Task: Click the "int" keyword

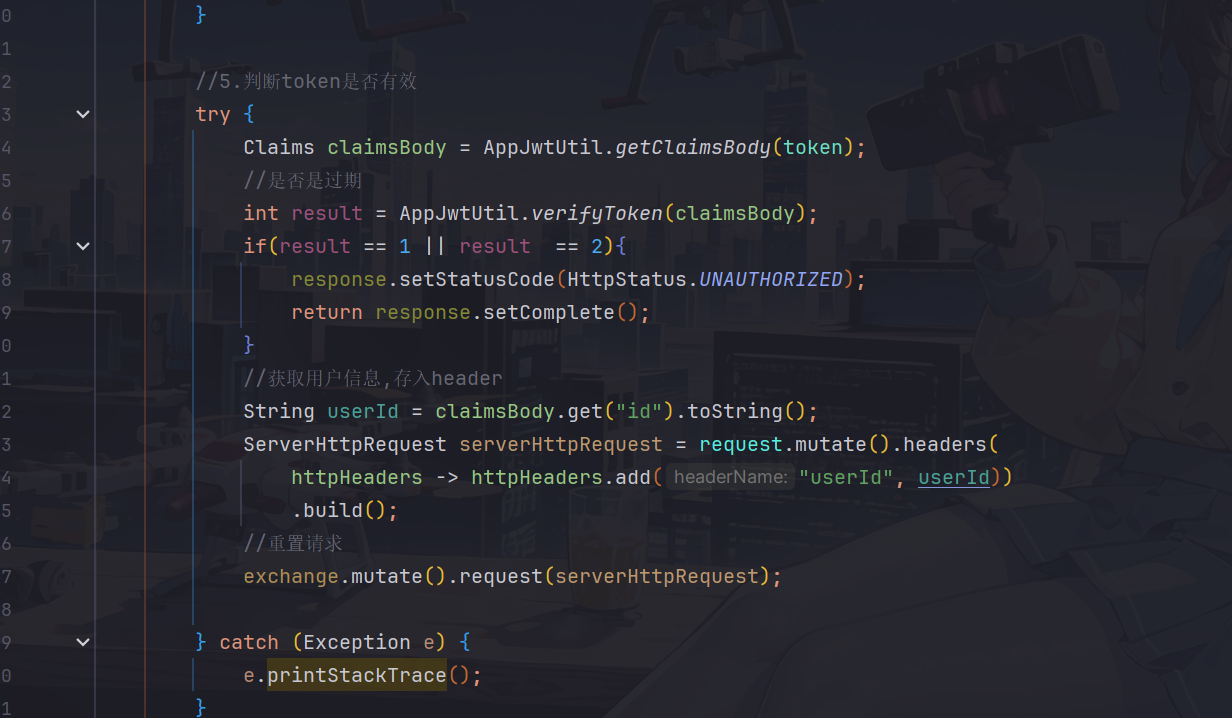Action: [x=261, y=213]
